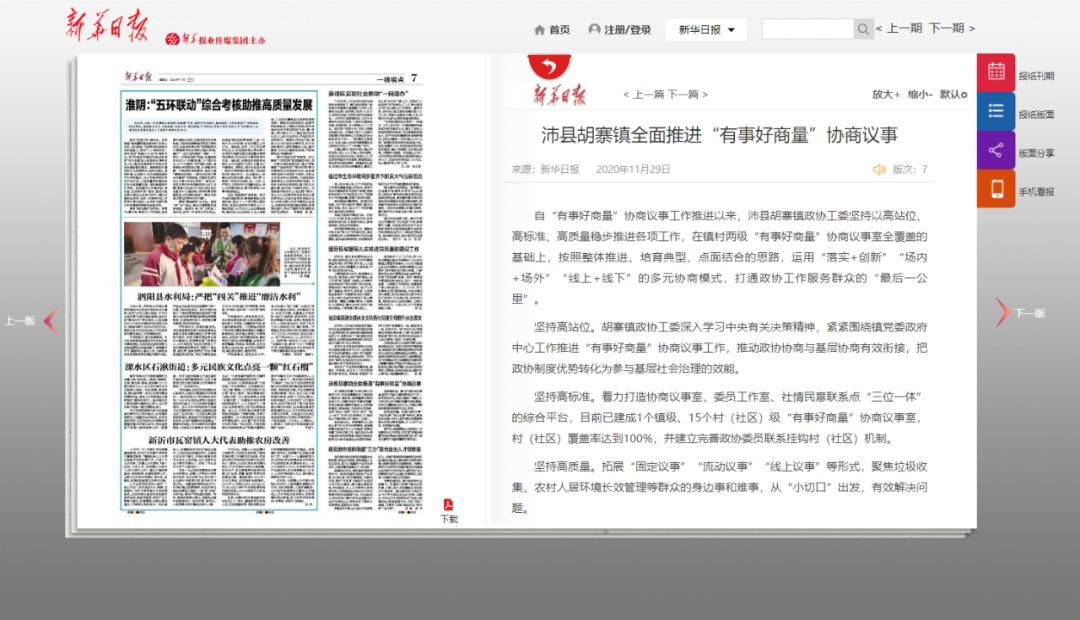Image resolution: width=1080 pixels, height=620 pixels.
Task: Play article audio with speaker icon
Action: tap(879, 169)
